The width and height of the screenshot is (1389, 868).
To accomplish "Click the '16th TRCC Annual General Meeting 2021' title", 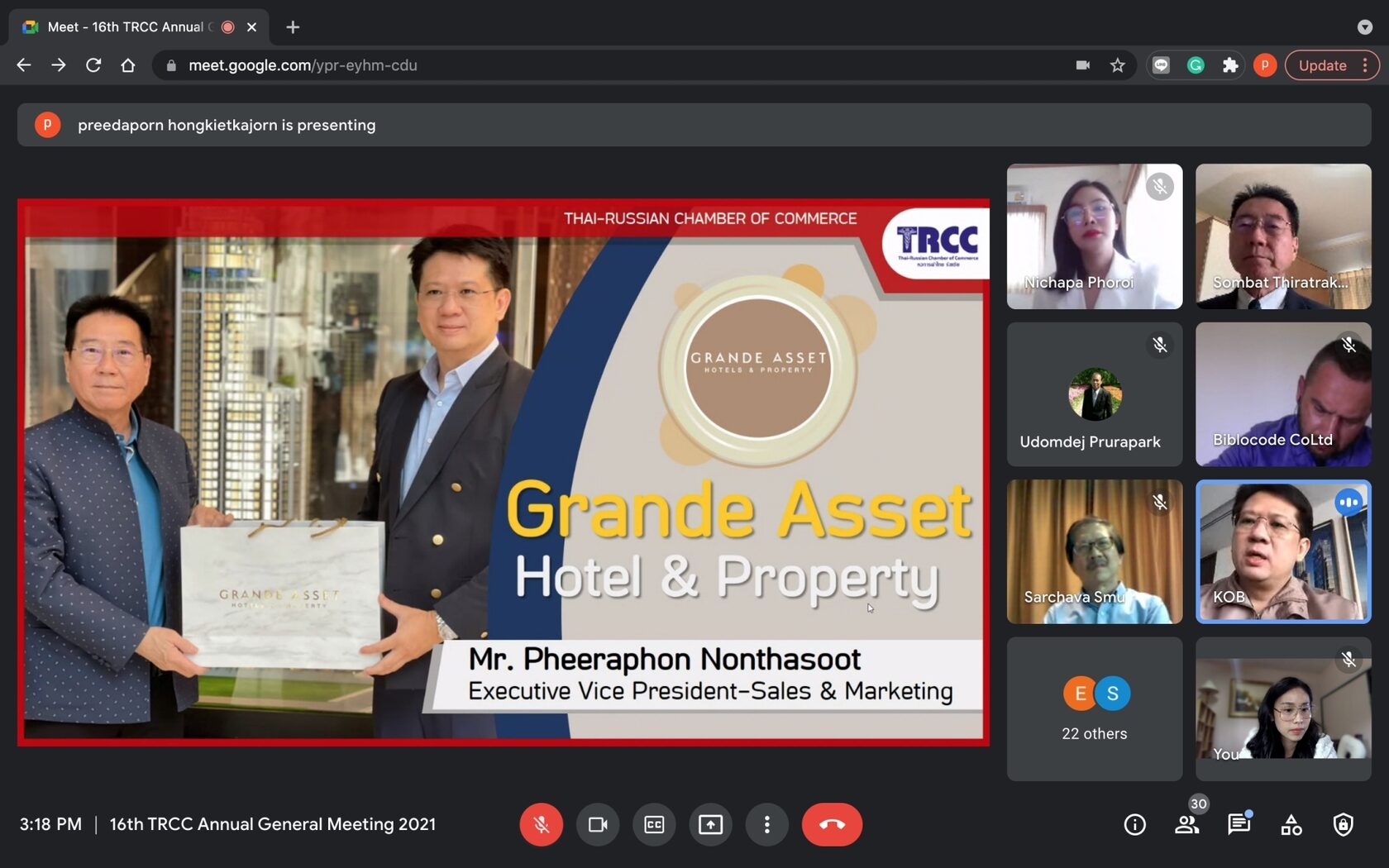I will [x=273, y=824].
